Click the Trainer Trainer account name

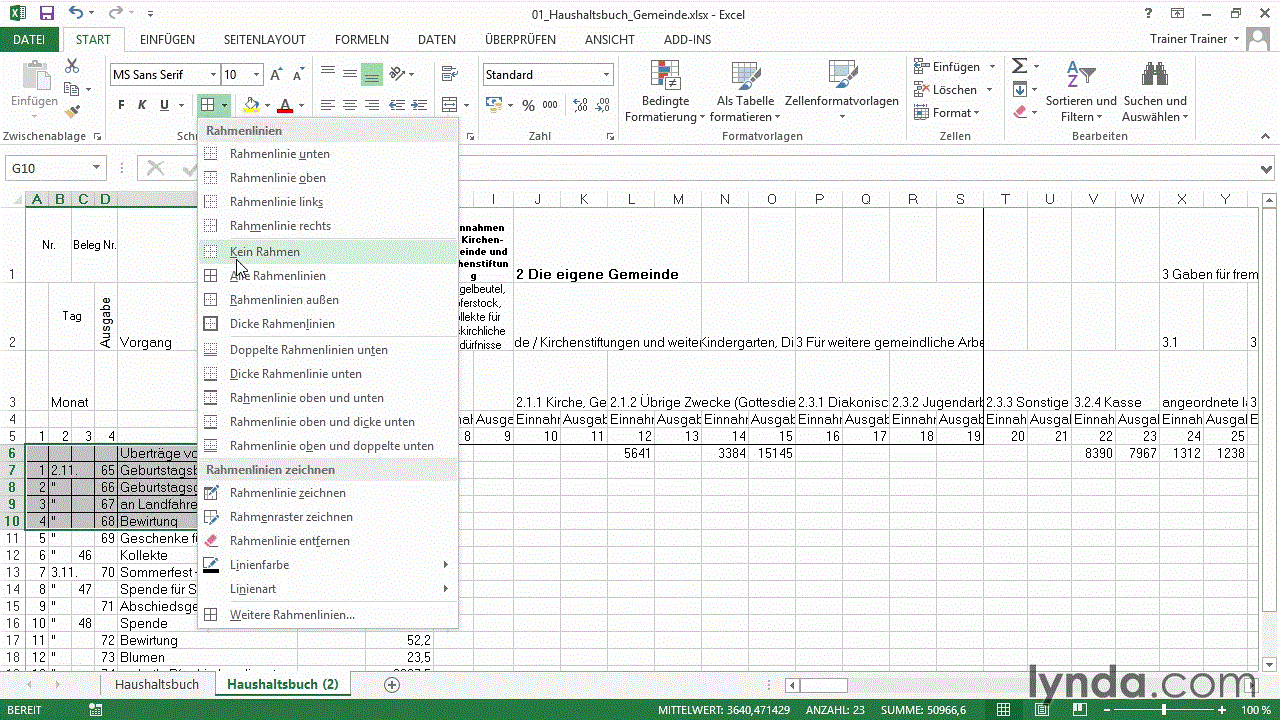point(1189,40)
